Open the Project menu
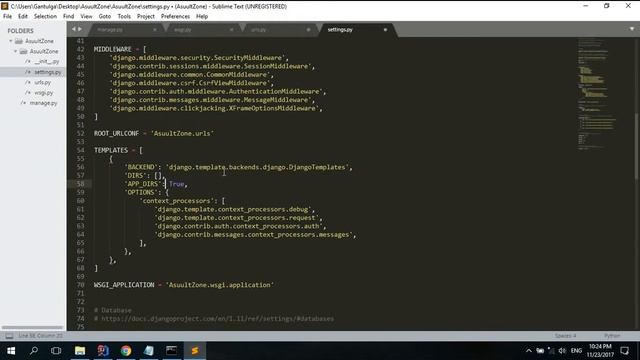Viewport: 640px width, 360px height. 146,16
